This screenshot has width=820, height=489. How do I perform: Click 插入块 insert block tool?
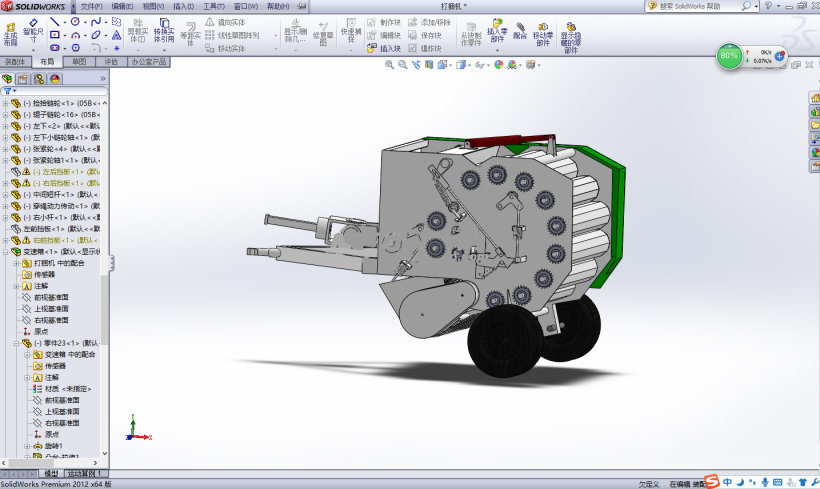[x=384, y=48]
